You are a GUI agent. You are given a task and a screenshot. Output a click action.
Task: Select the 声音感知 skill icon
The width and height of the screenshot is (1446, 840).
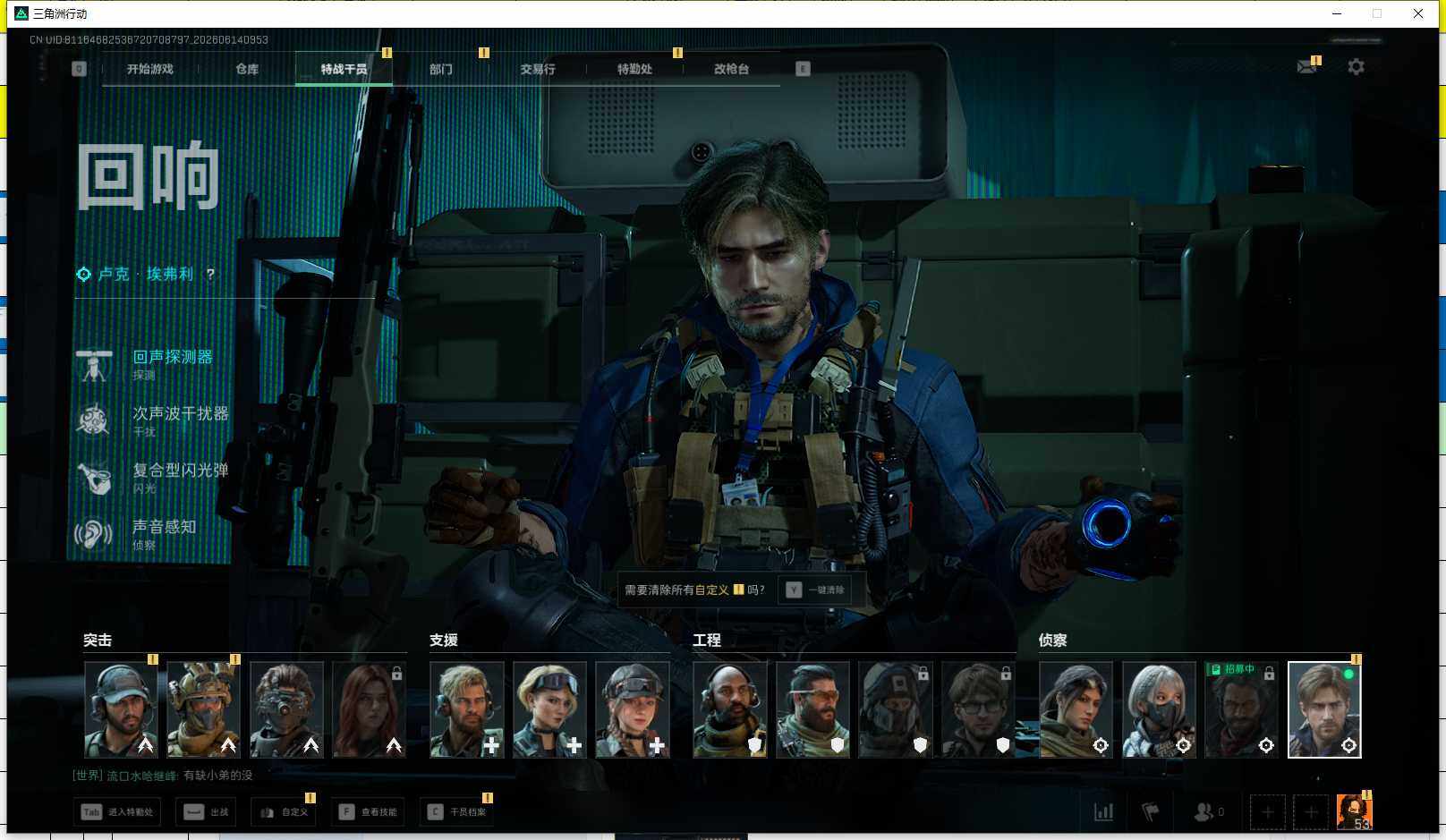click(94, 534)
